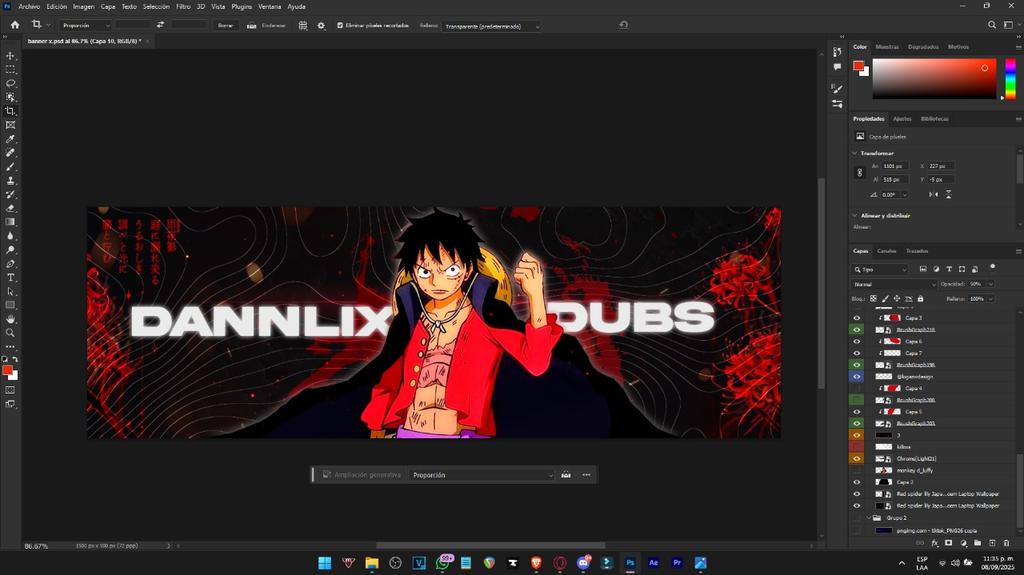The width and height of the screenshot is (1024, 575).
Task: Open crop overlay grid options
Action: (x=303, y=25)
